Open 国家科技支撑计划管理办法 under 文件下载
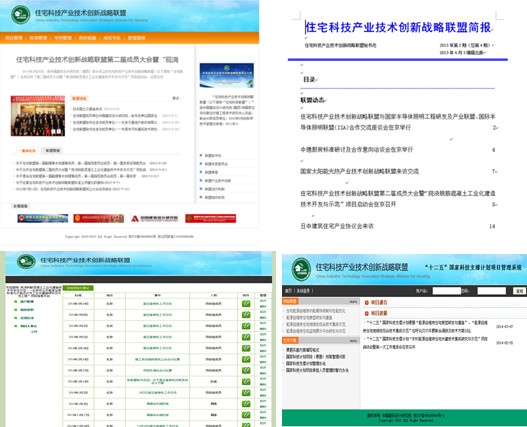The height and width of the screenshot is (427, 527). click(306, 363)
